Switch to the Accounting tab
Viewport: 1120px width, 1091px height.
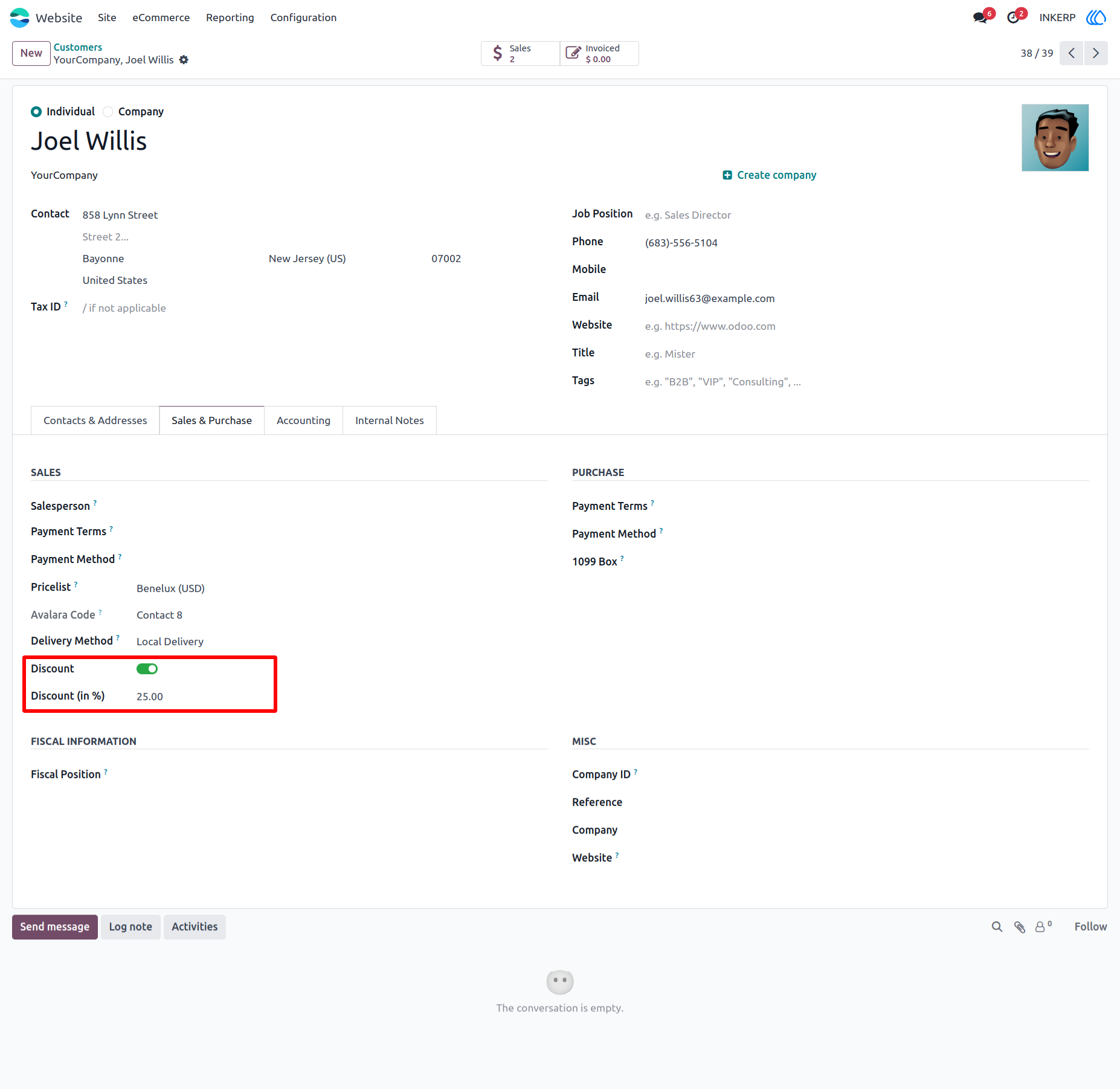[303, 420]
